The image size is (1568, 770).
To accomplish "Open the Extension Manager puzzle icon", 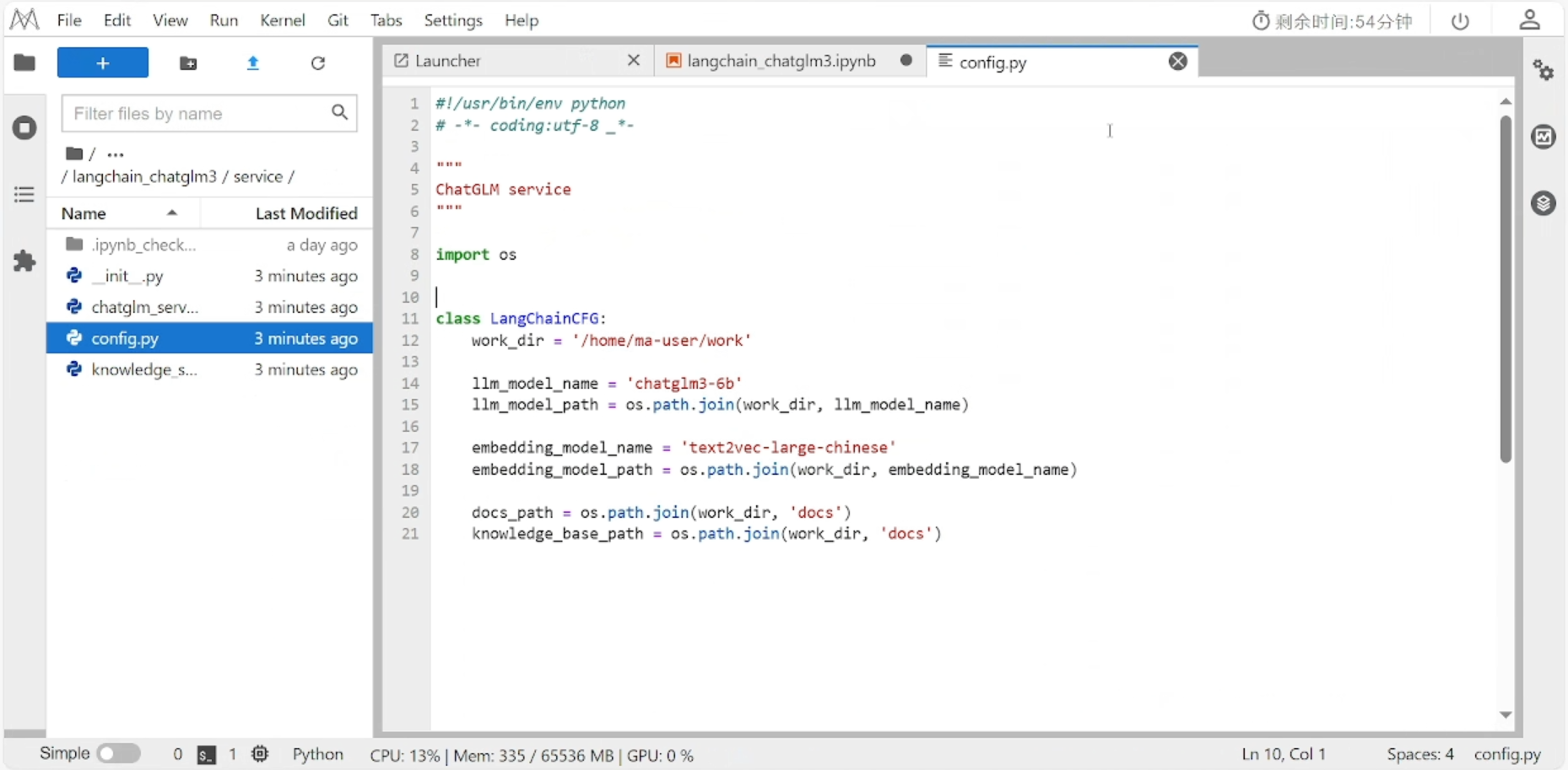I will coord(24,261).
